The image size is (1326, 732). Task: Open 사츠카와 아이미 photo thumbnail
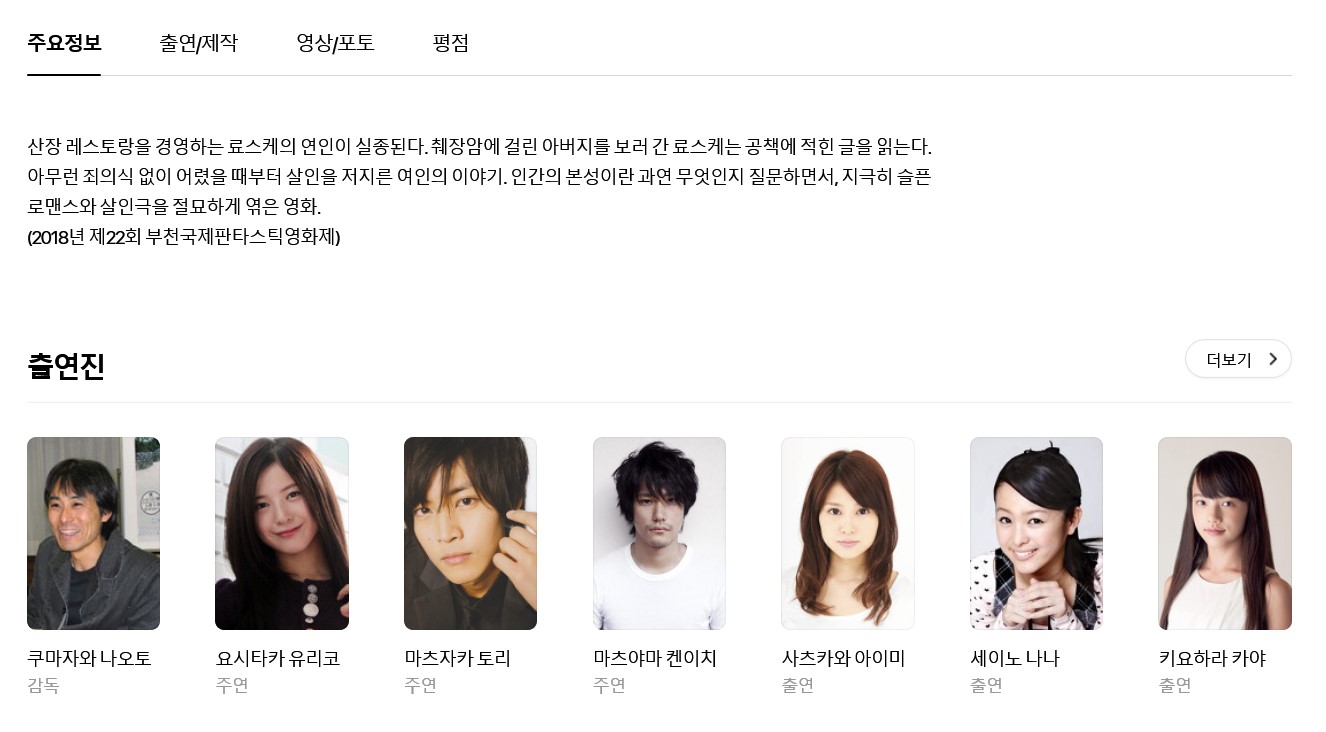point(848,533)
